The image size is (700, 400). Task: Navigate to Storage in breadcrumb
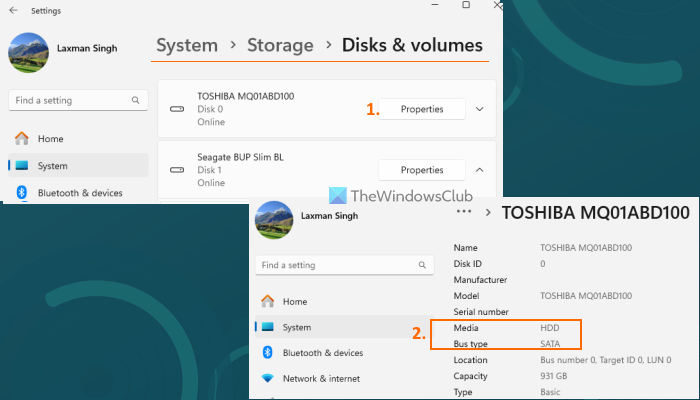(280, 45)
